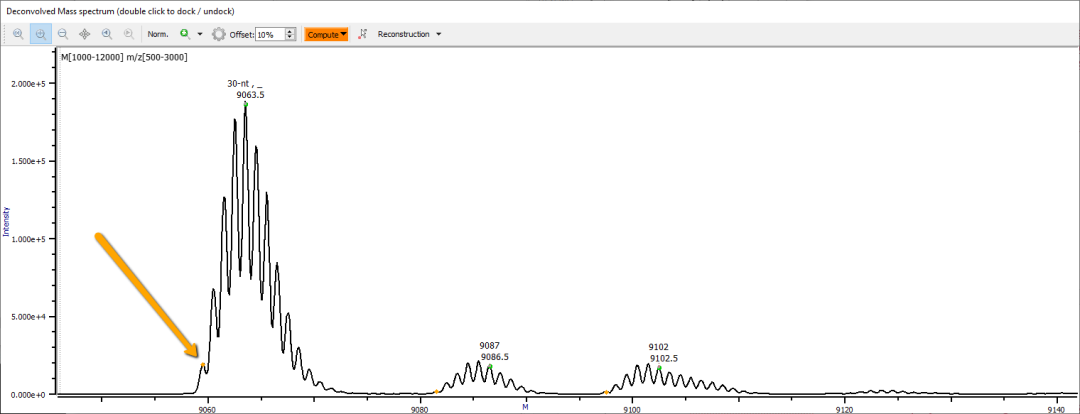The height and width of the screenshot is (414, 1080).
Task: Open the orange Compute dropdown button
Action: 326,34
